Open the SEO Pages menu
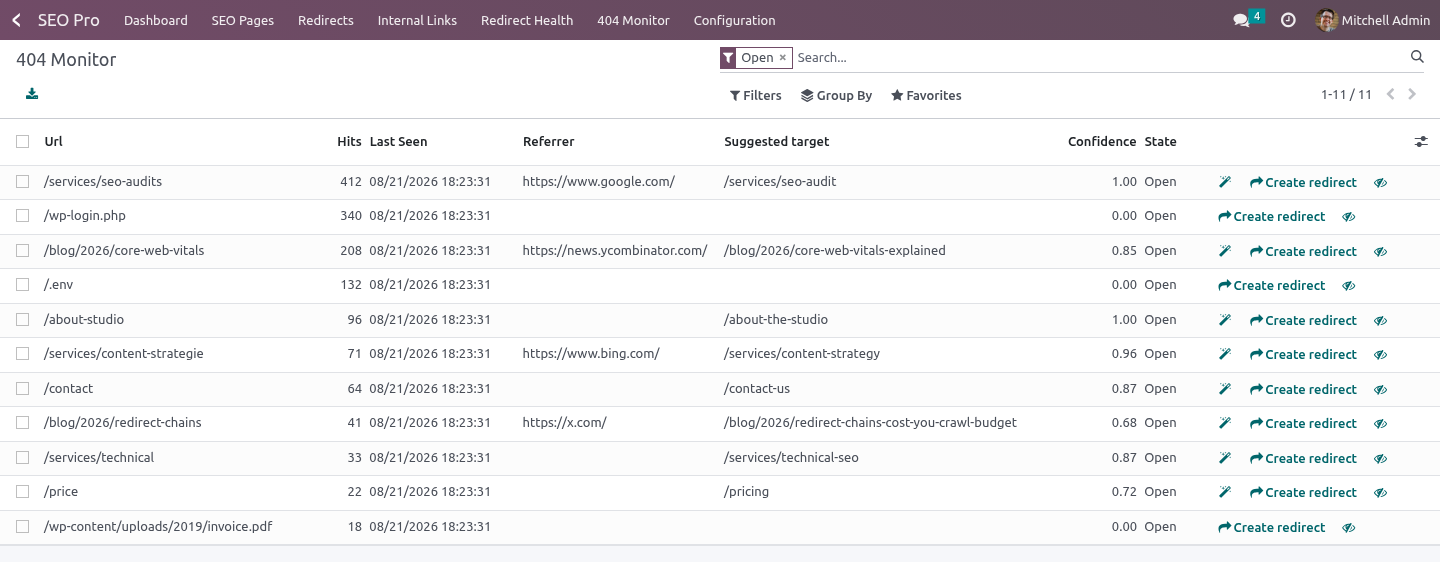The height and width of the screenshot is (562, 1440). click(x=243, y=20)
